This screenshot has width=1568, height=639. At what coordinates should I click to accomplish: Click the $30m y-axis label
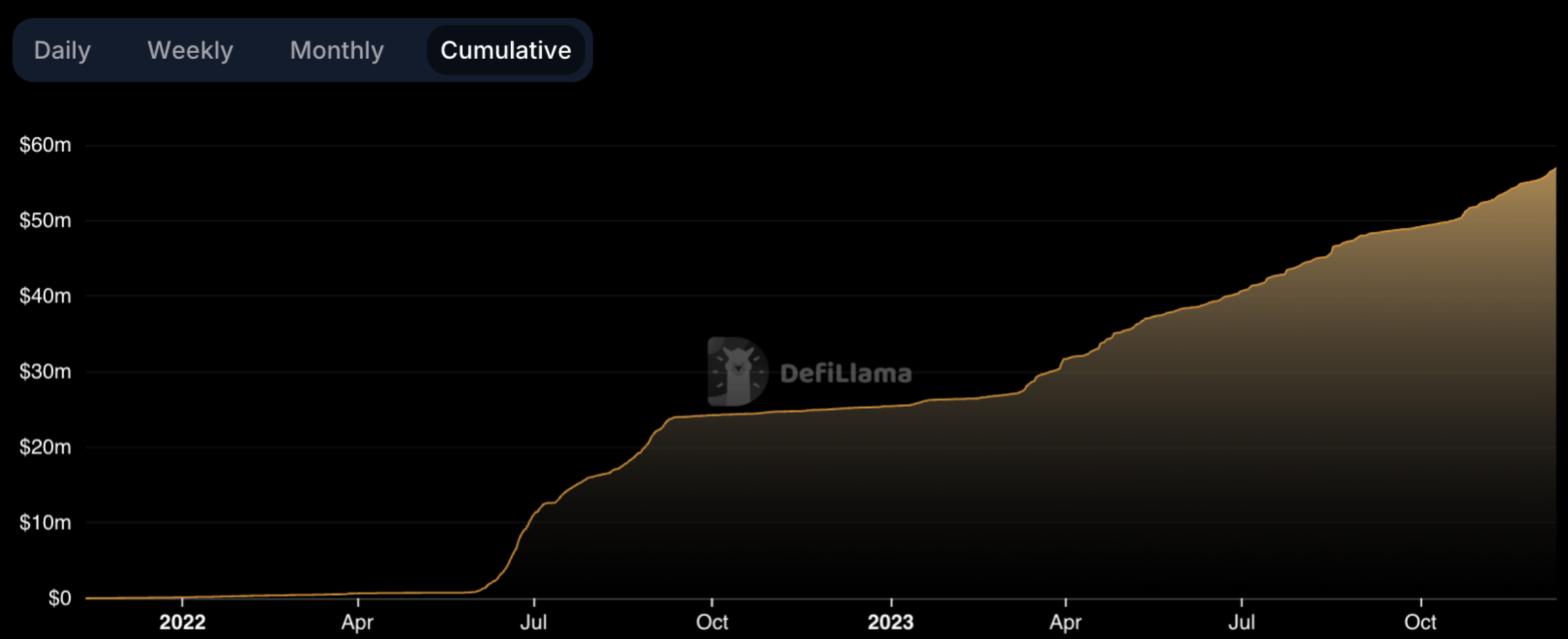(45, 371)
